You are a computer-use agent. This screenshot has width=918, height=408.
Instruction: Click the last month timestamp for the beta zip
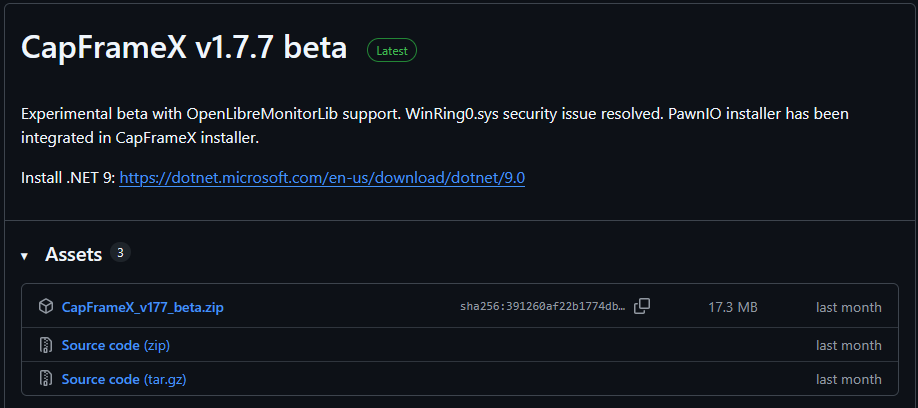pyautogui.click(x=848, y=307)
